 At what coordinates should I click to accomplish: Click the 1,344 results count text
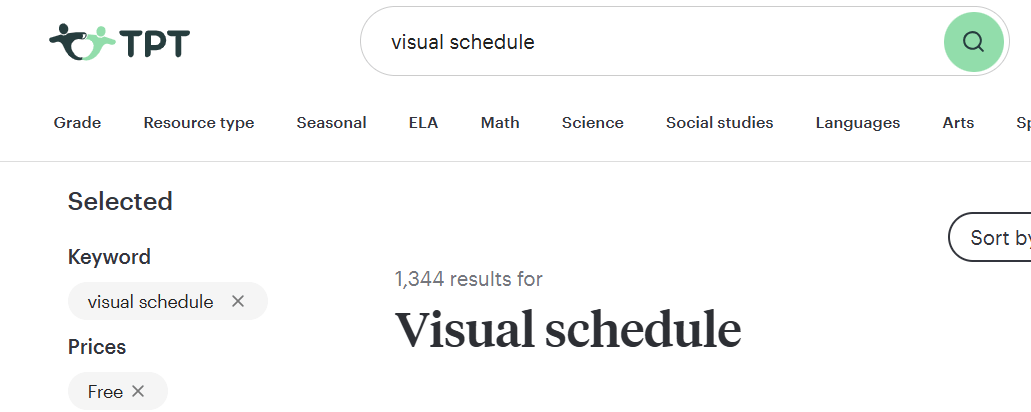(x=468, y=278)
